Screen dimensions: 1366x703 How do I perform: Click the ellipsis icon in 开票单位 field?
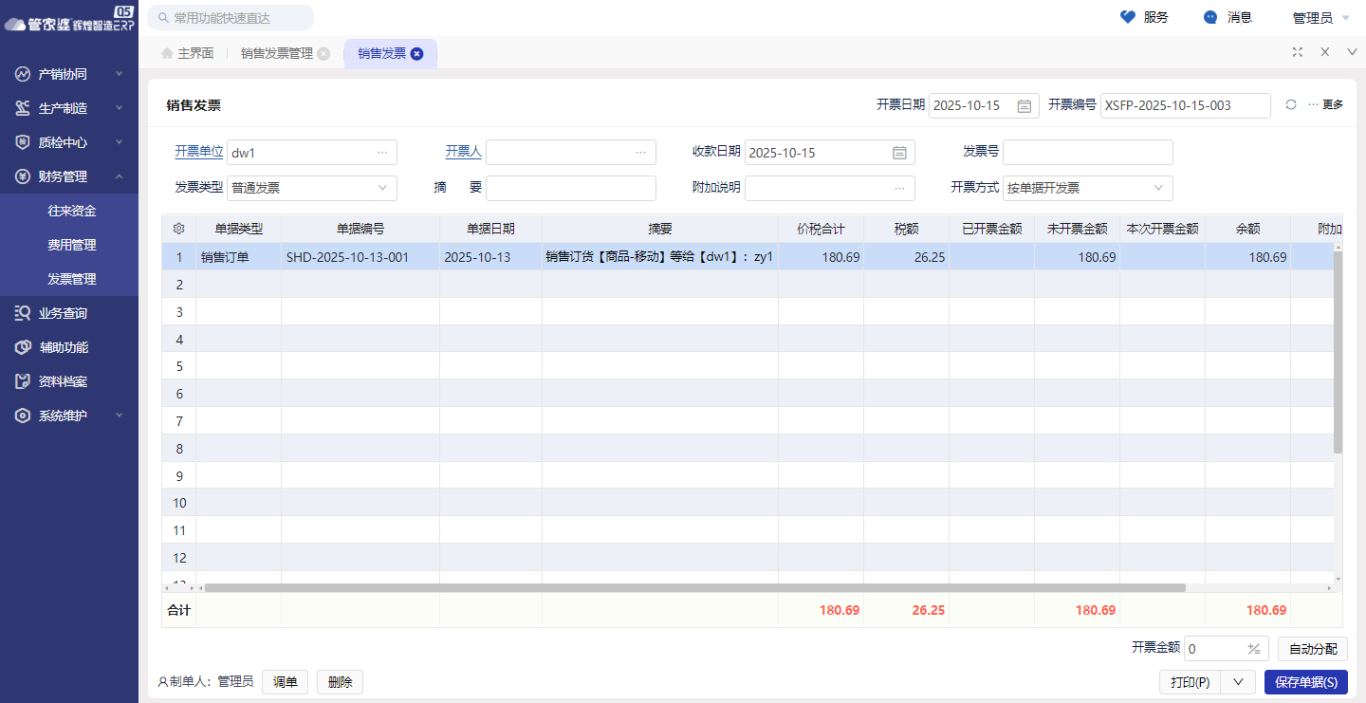383,152
